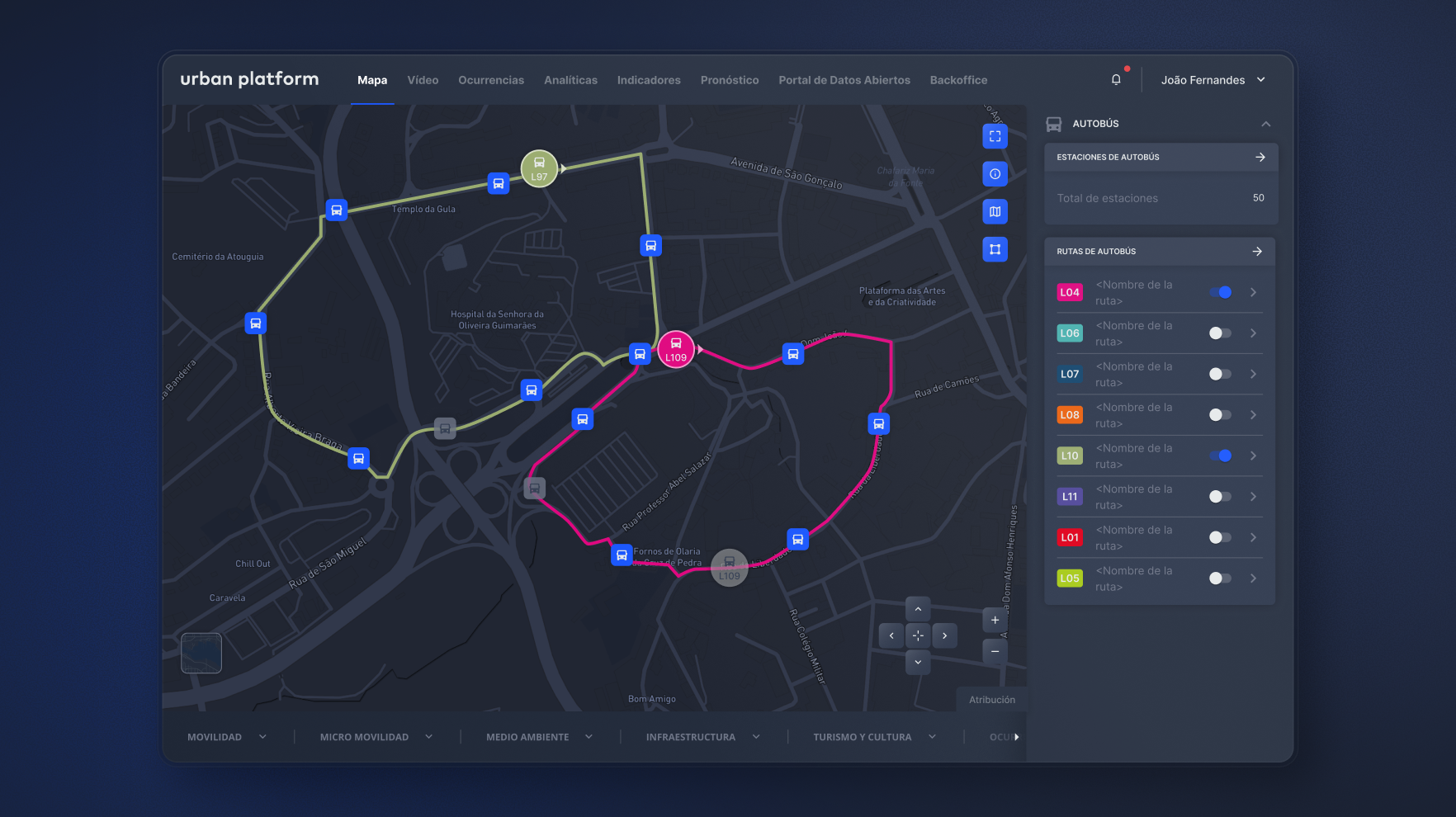Zoom in with the plus button
The image size is (1456, 817).
(995, 621)
